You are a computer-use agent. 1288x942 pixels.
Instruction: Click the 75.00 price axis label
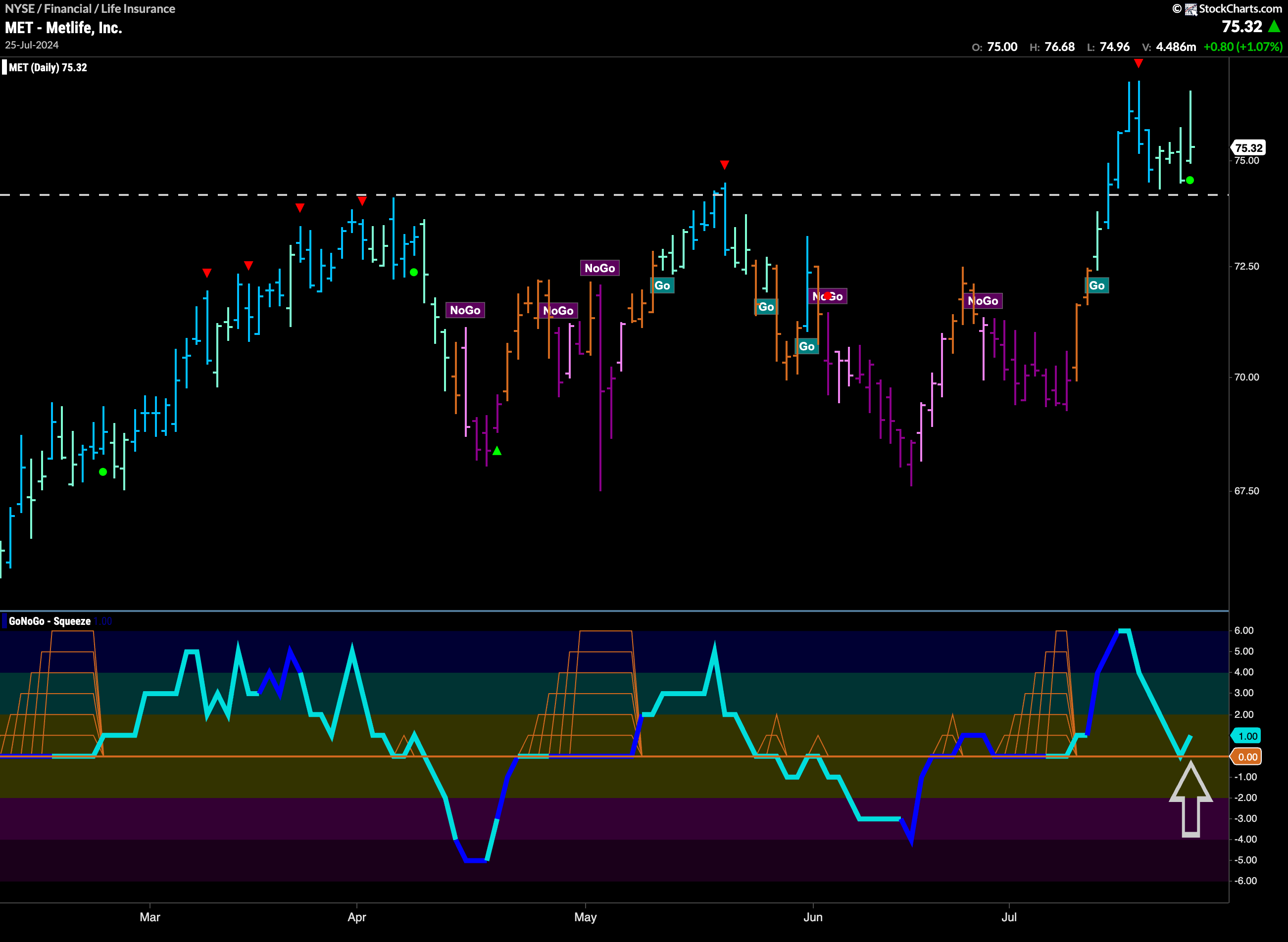1246,161
